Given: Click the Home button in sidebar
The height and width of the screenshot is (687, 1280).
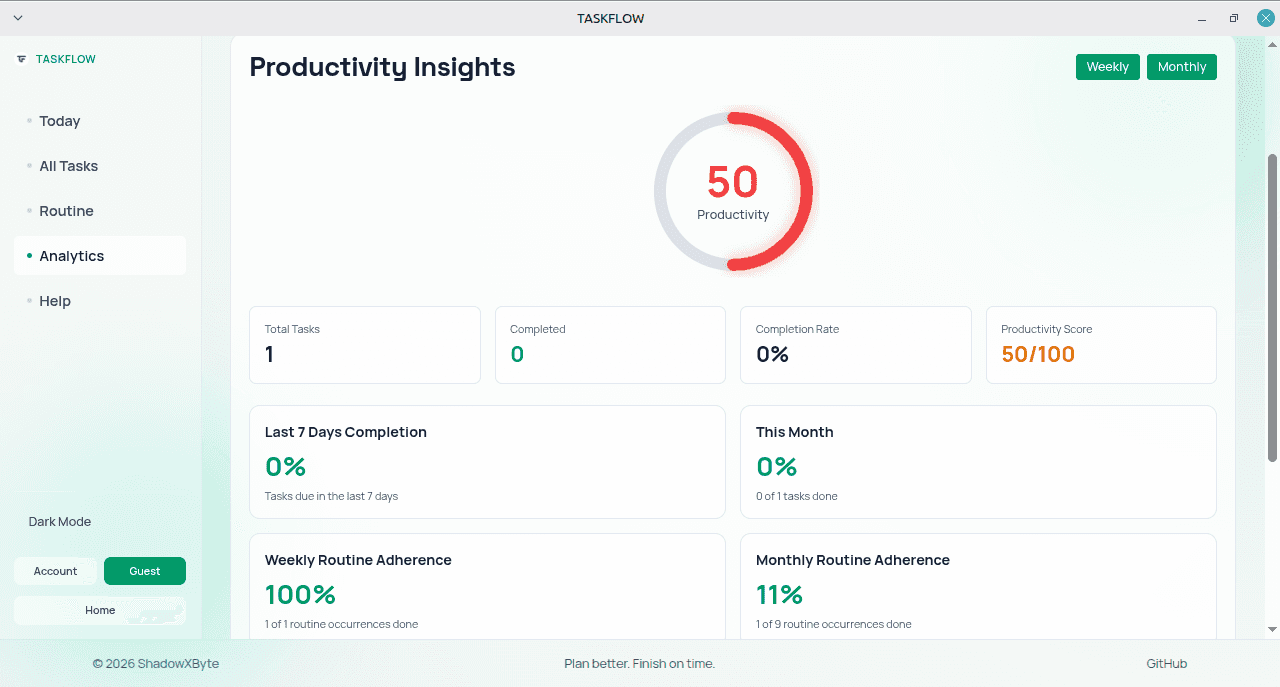Looking at the screenshot, I should click(100, 610).
